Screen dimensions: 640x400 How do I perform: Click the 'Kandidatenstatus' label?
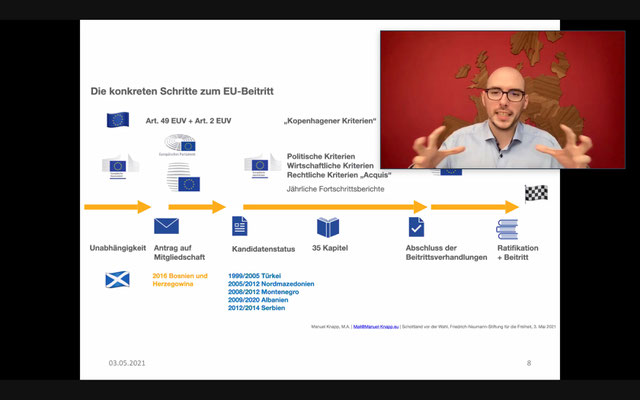[263, 249]
